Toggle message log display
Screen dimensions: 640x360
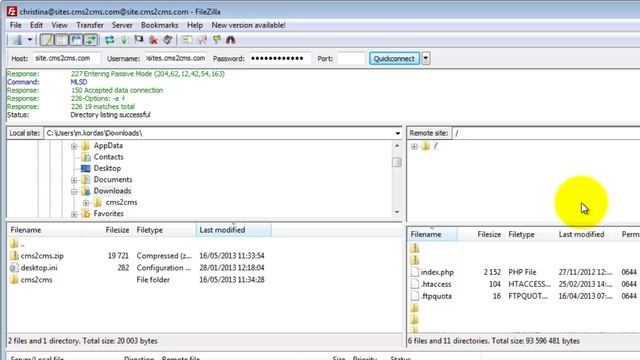(x=47, y=40)
